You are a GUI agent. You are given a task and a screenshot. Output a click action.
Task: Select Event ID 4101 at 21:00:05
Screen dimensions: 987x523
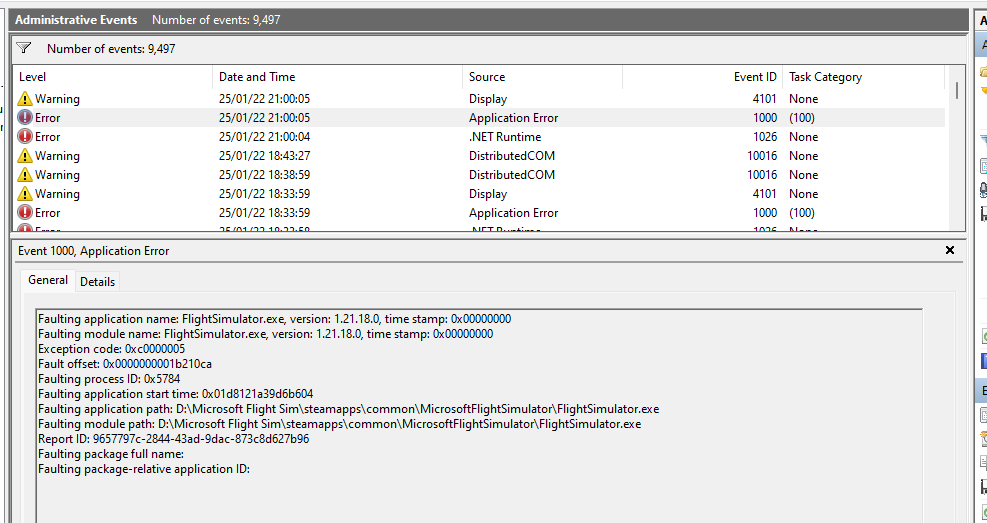[765, 99]
